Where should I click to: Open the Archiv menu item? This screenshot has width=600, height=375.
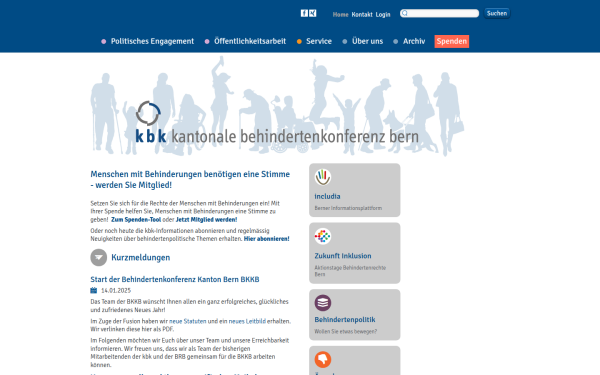point(414,41)
